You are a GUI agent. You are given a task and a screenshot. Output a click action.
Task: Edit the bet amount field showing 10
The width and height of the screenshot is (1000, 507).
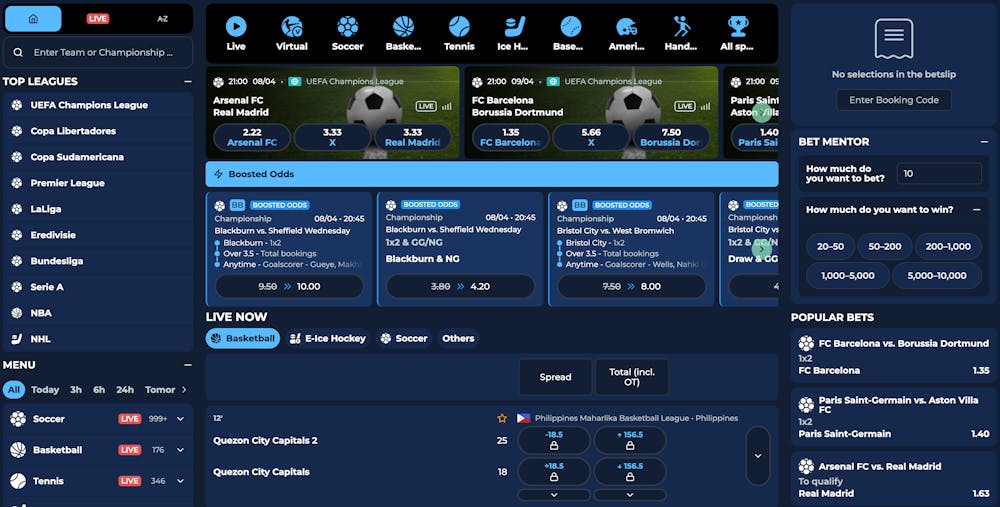point(939,173)
